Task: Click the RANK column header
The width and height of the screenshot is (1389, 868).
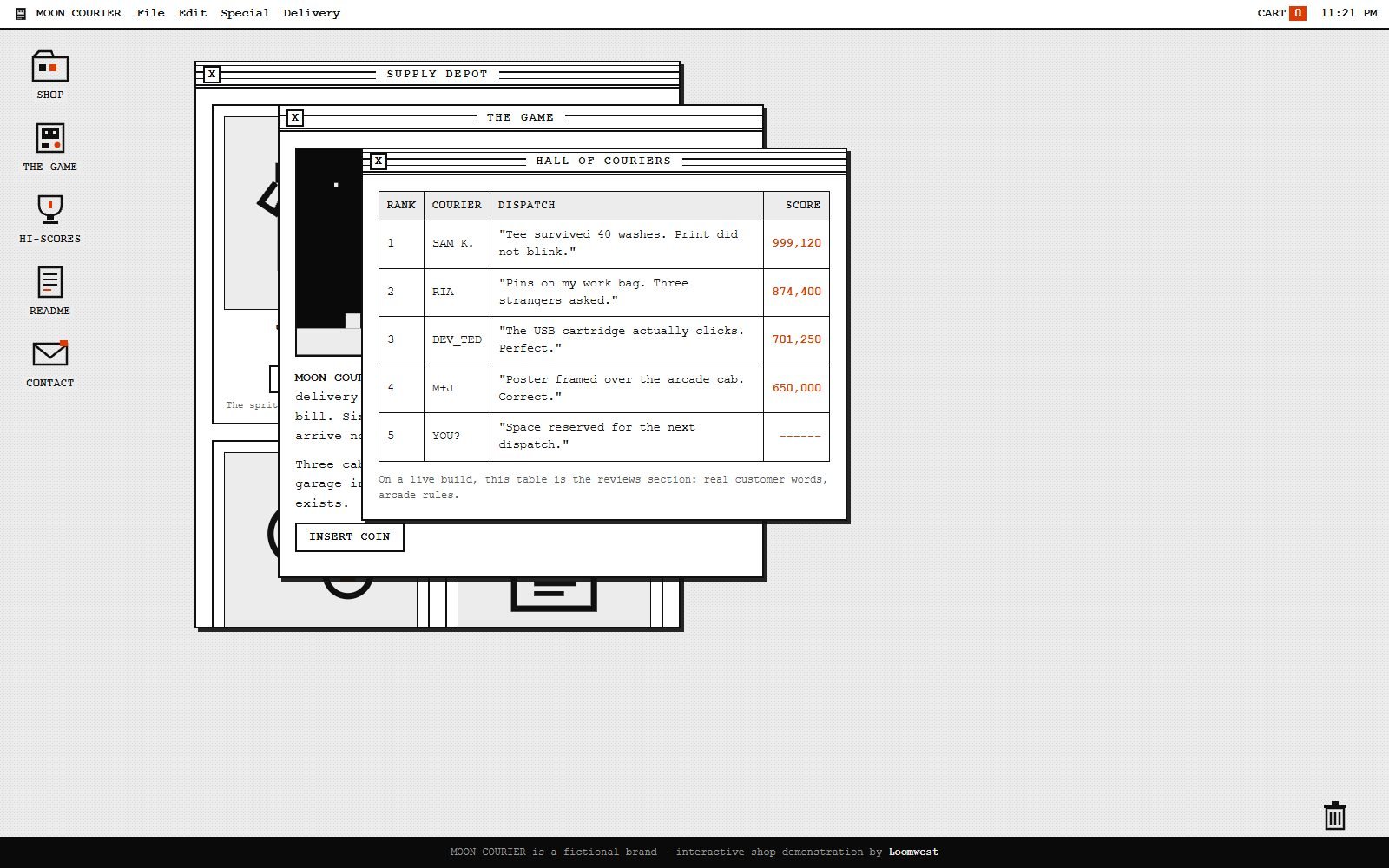Action: (x=401, y=206)
